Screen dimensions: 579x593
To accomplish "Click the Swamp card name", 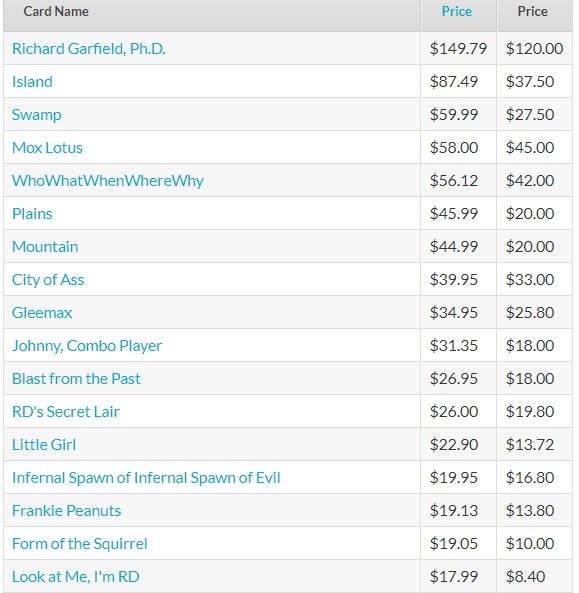I will pos(36,115).
